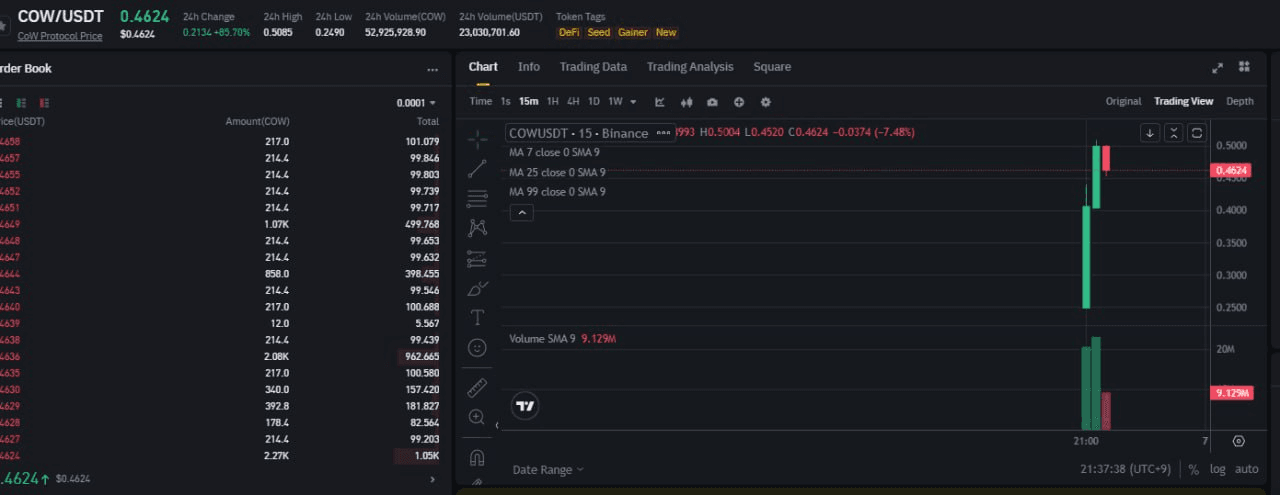Toggle auto scale on chart
The image size is (1280, 495).
[x=1246, y=469]
